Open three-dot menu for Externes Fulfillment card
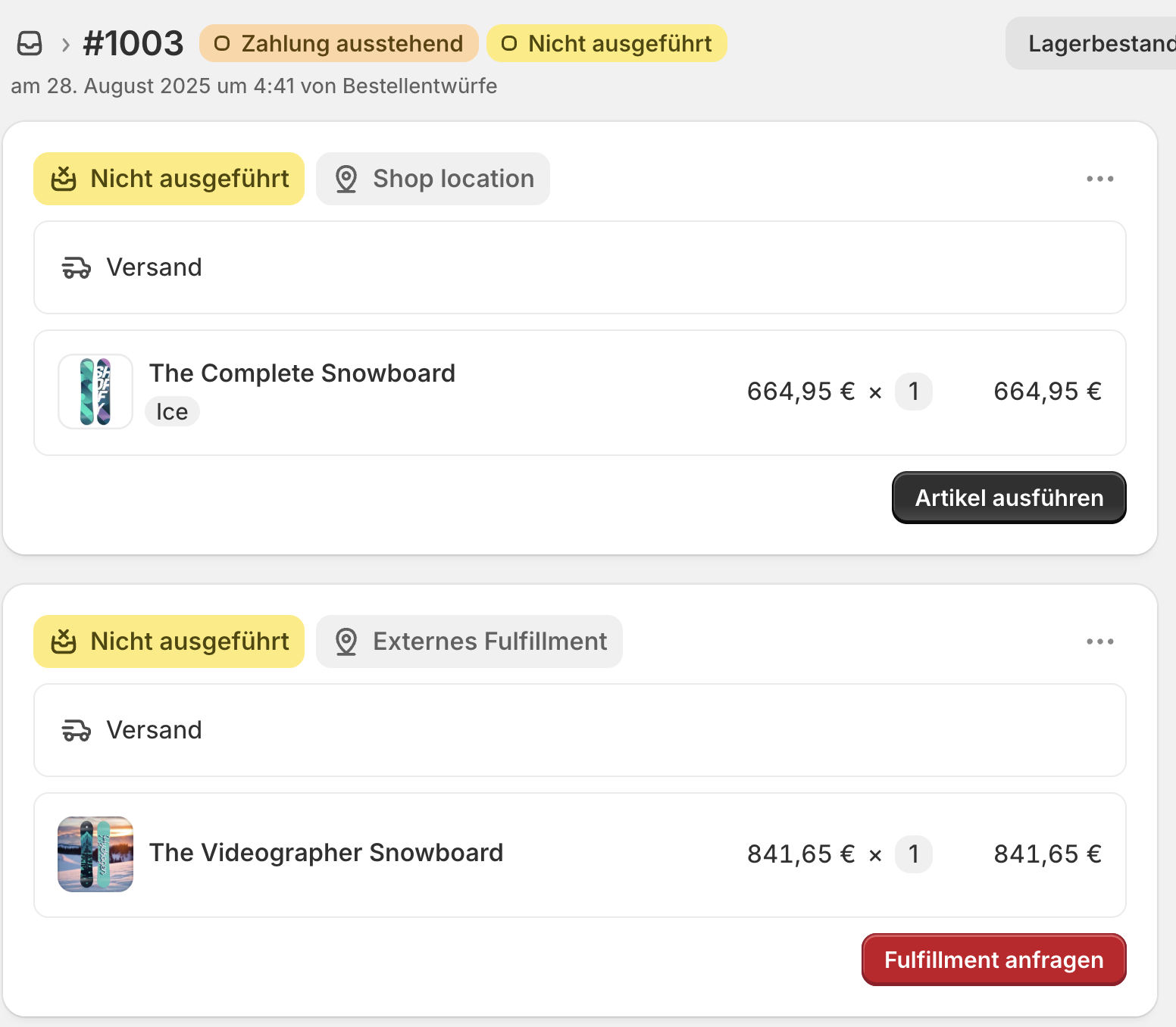 pos(1099,641)
